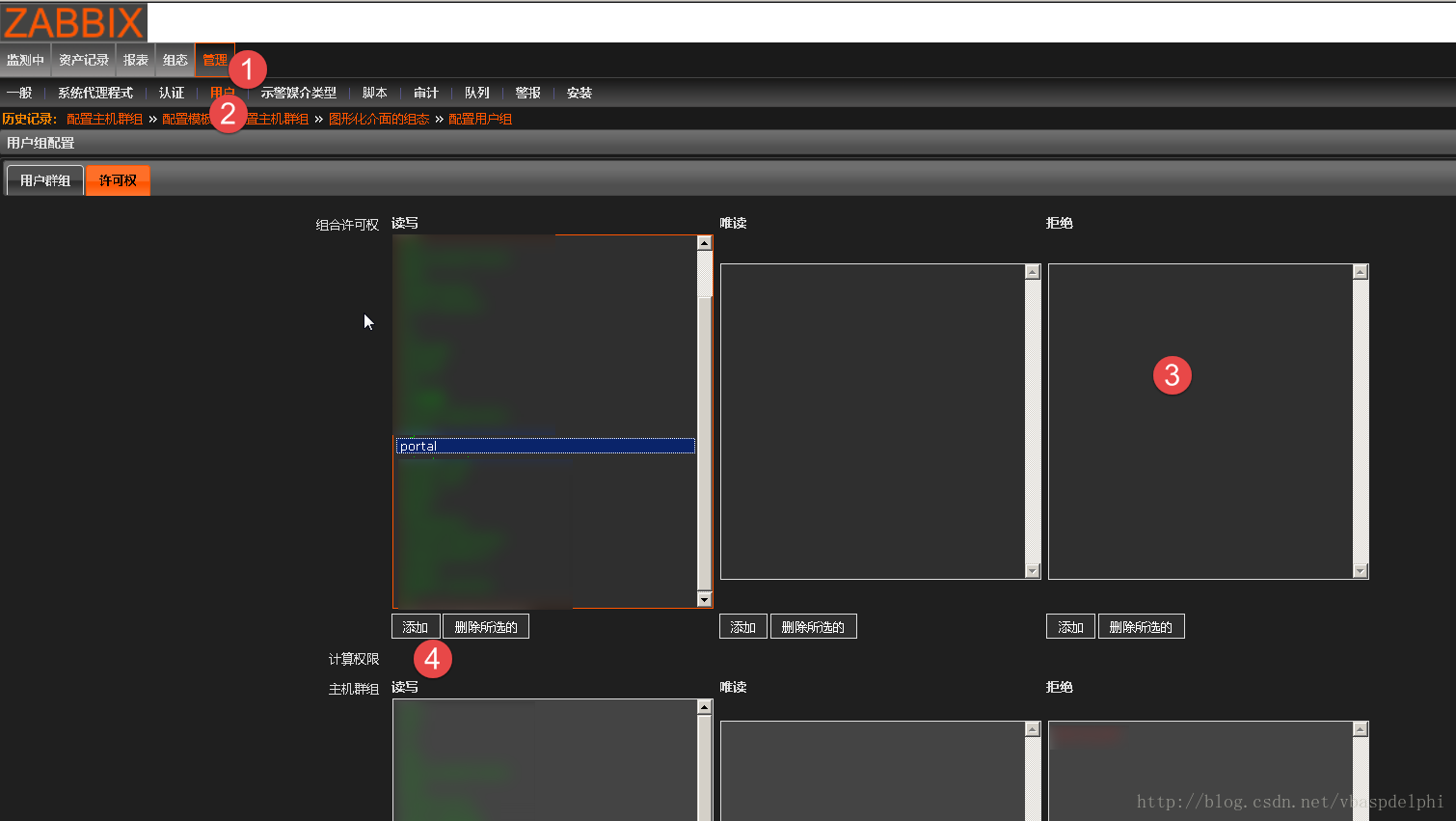The width and height of the screenshot is (1456, 821).
Task: Open first 配置主机群组 history link
Action: (x=104, y=119)
